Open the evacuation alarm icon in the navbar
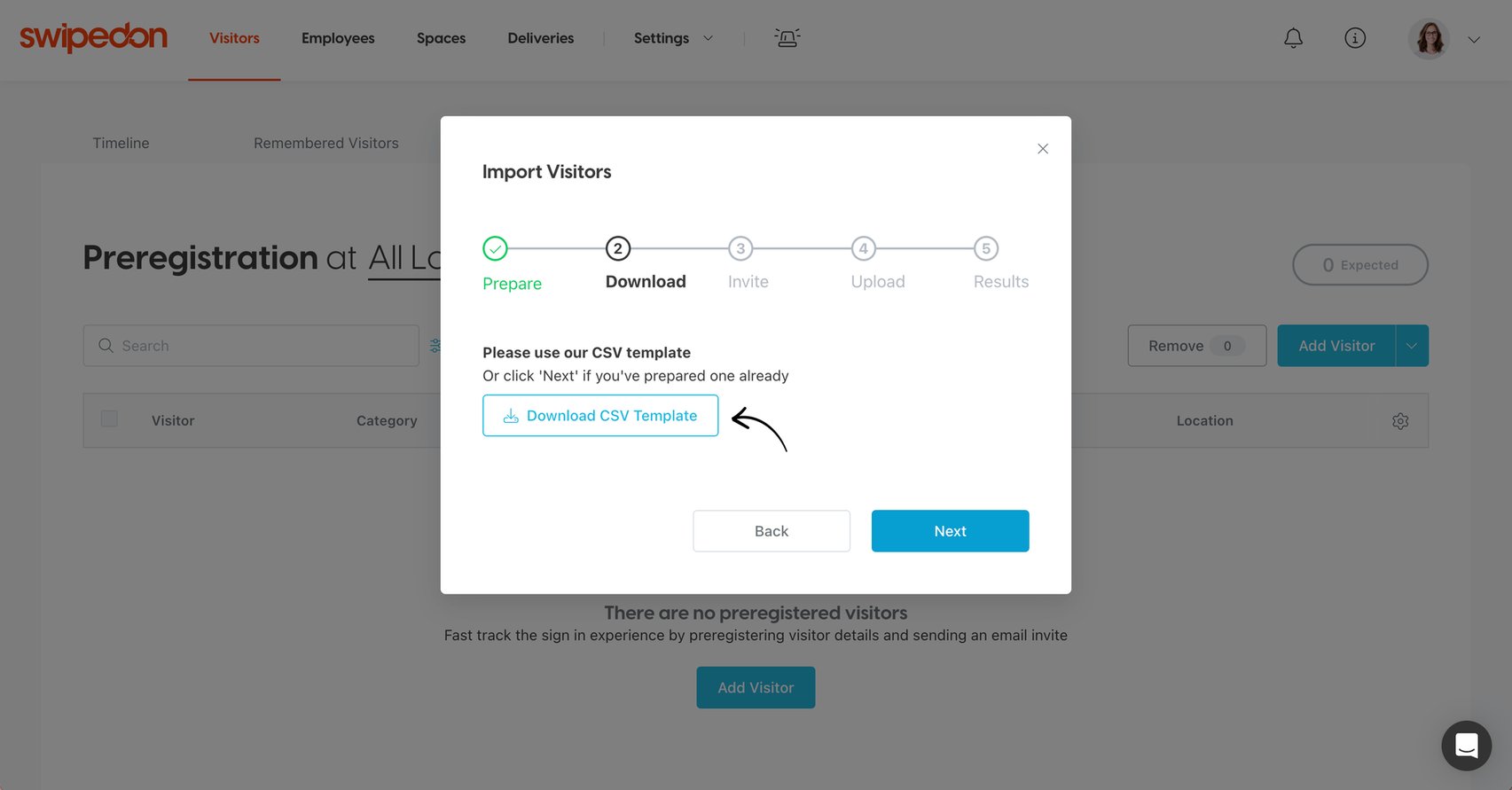1512x790 pixels. (x=787, y=37)
